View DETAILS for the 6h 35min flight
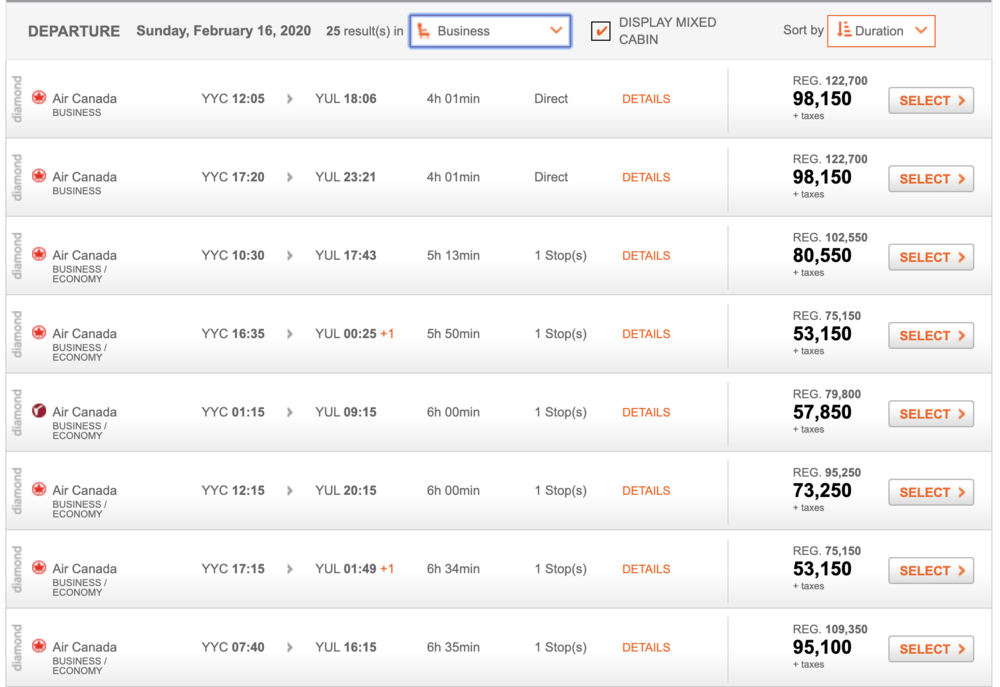The width and height of the screenshot is (1000, 687). click(x=646, y=647)
